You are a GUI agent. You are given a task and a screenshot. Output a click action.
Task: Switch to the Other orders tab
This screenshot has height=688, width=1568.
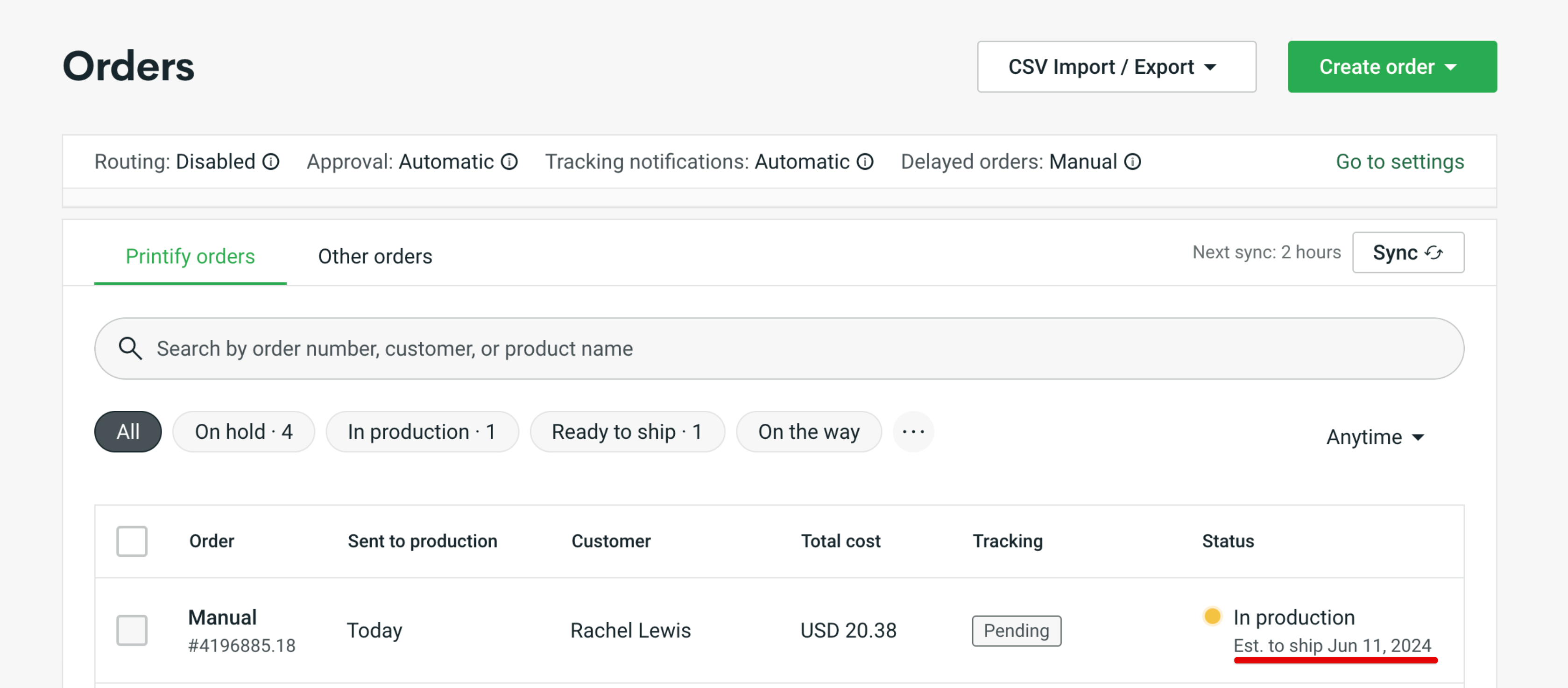(x=374, y=256)
